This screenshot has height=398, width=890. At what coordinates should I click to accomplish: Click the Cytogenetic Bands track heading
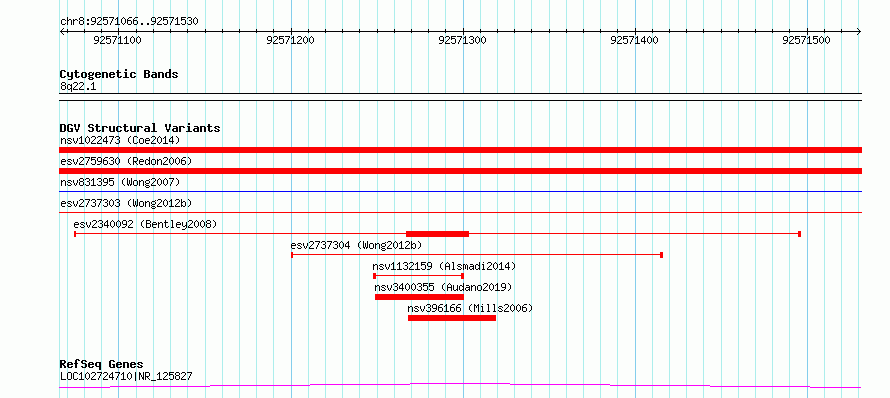pyautogui.click(x=119, y=74)
